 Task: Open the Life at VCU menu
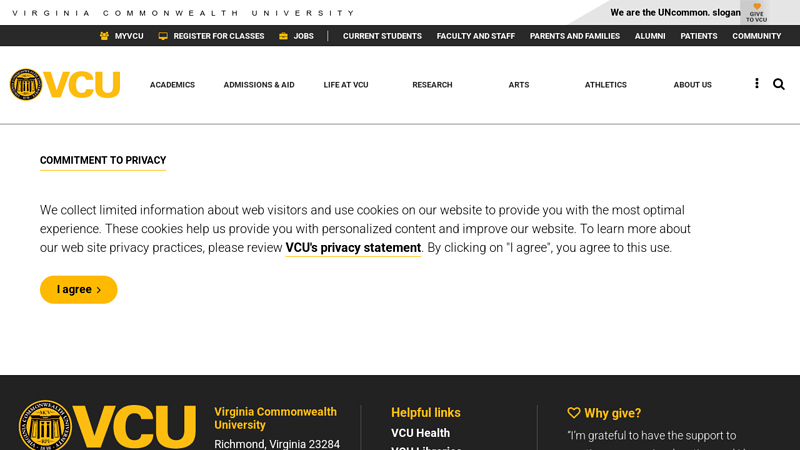[x=346, y=85]
